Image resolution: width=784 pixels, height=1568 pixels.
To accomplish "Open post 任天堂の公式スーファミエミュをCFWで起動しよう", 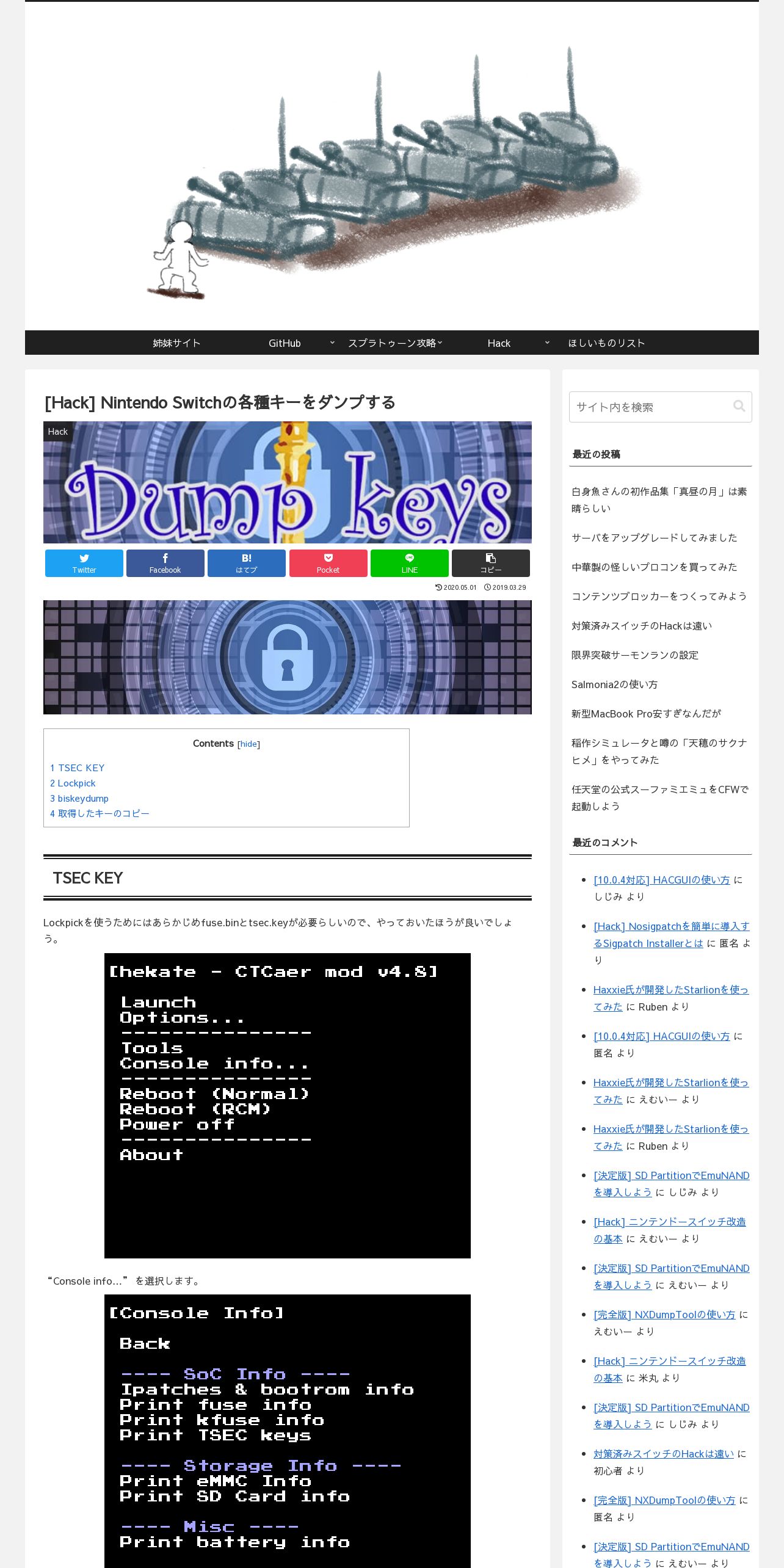I will [x=660, y=798].
